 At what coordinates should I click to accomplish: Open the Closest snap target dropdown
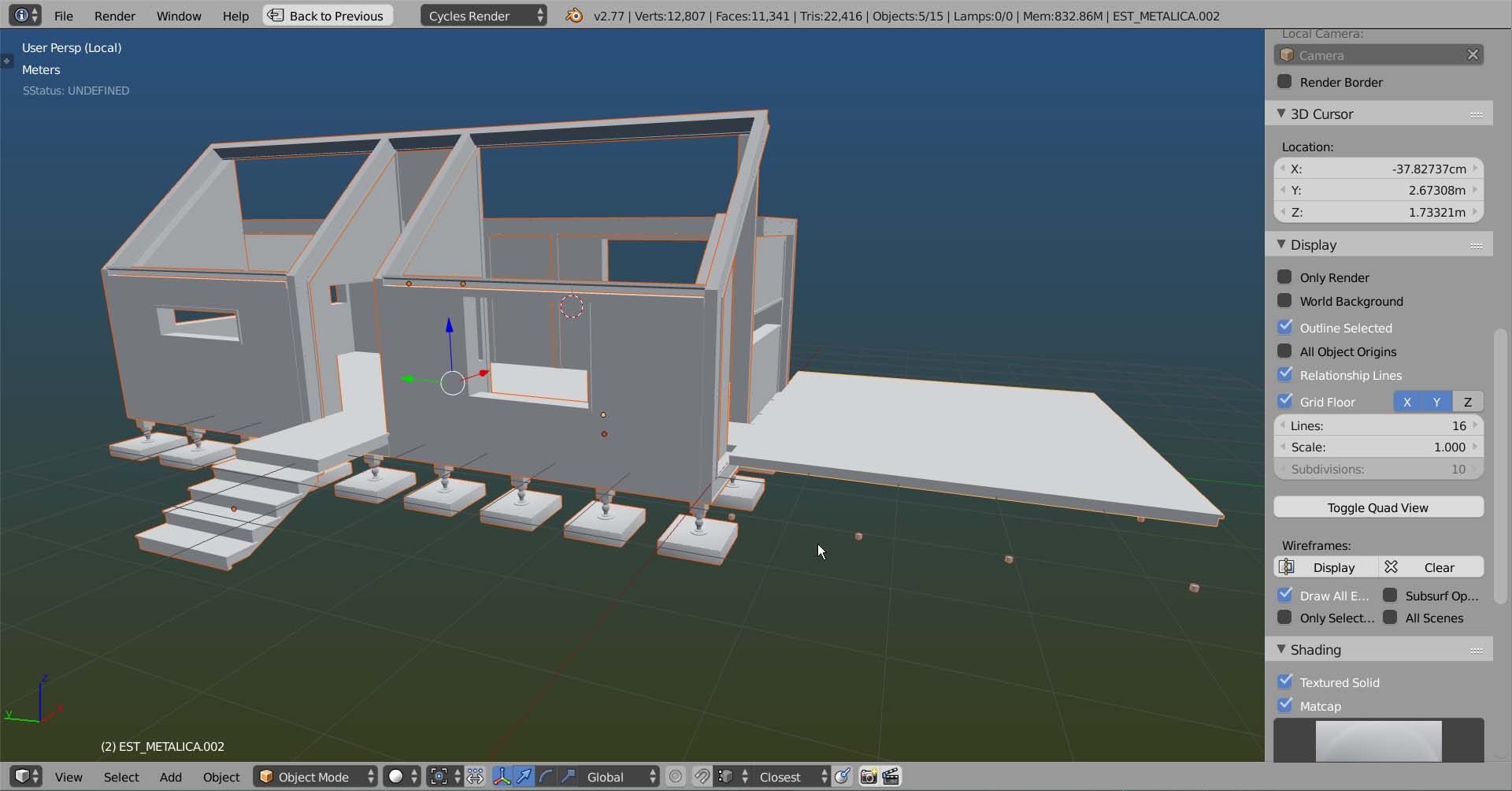791,776
